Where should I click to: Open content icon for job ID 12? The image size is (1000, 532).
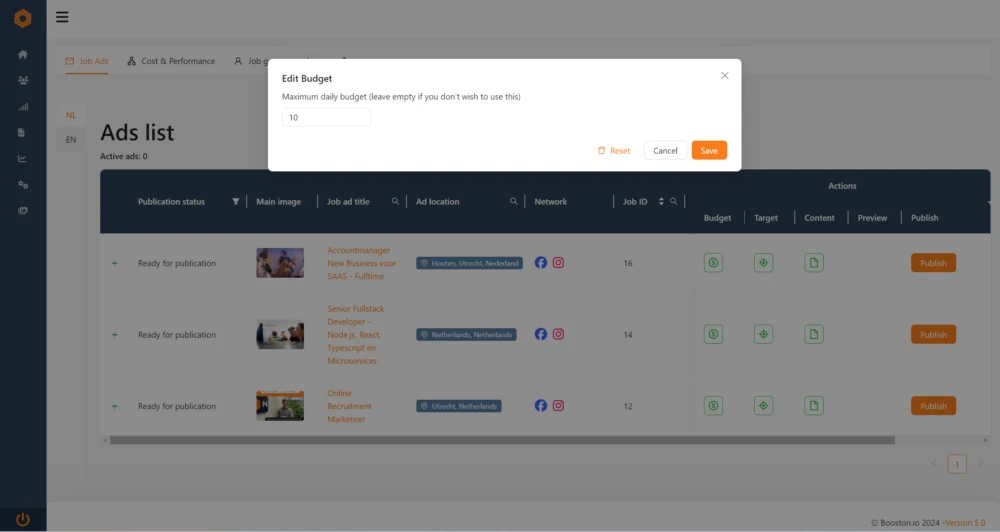point(815,406)
